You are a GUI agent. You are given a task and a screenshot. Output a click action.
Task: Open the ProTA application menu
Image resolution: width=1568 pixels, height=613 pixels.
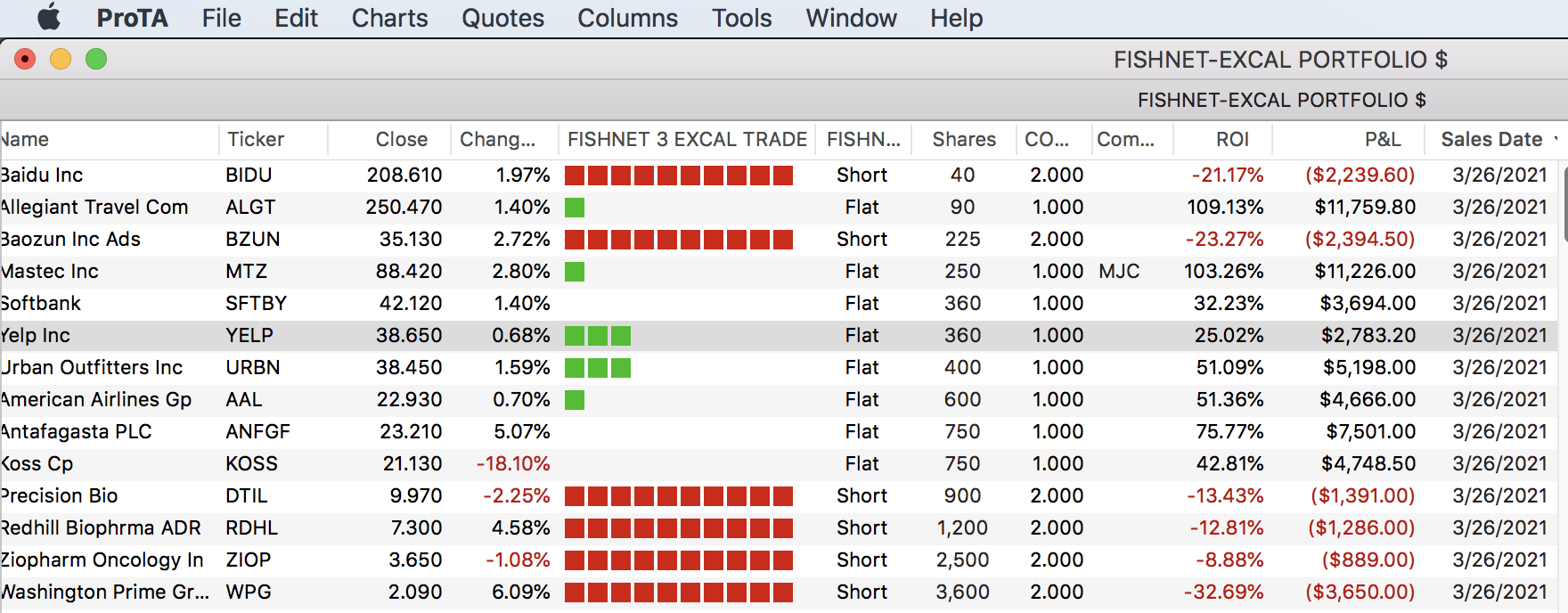[132, 18]
